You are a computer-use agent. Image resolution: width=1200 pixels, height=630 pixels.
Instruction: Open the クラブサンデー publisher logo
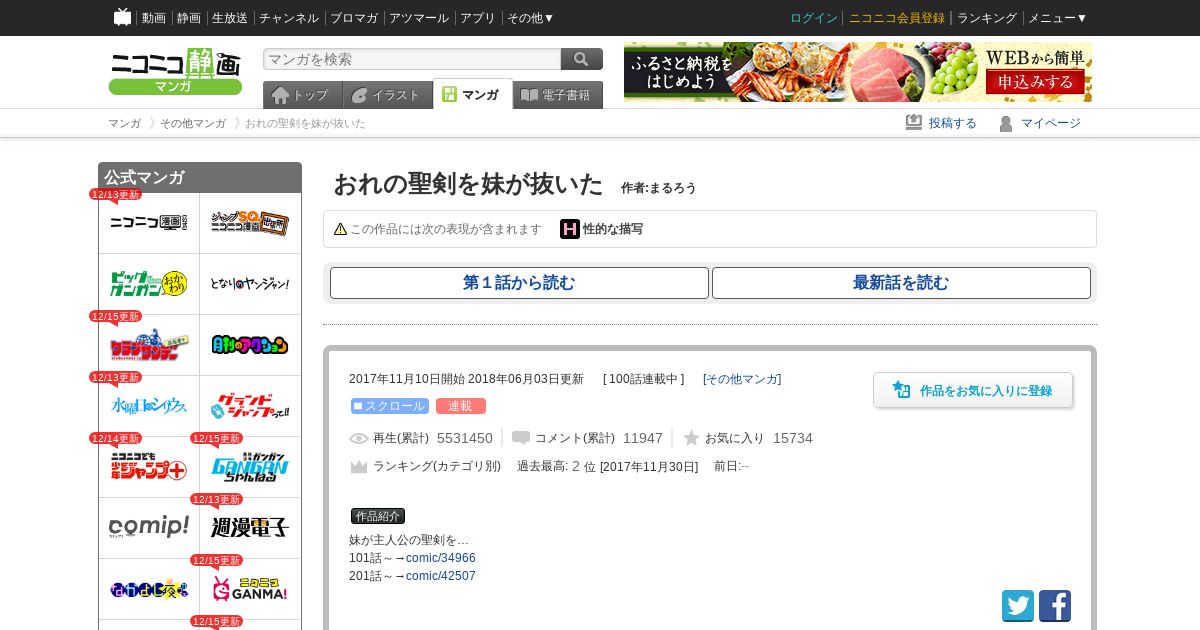(149, 345)
